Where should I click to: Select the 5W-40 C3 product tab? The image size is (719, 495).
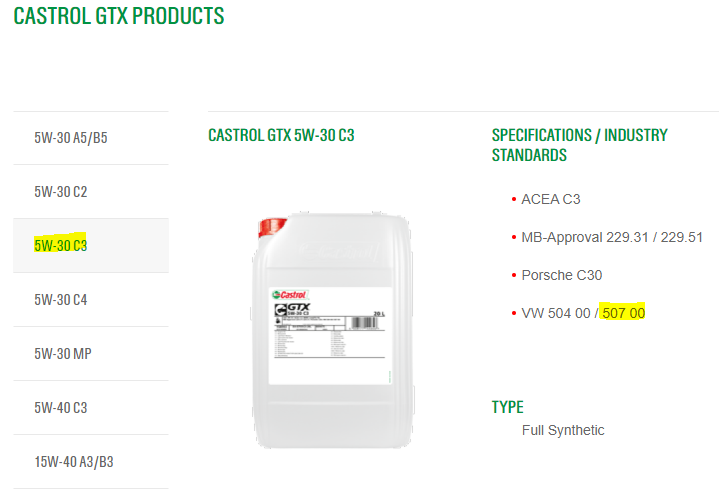91,407
